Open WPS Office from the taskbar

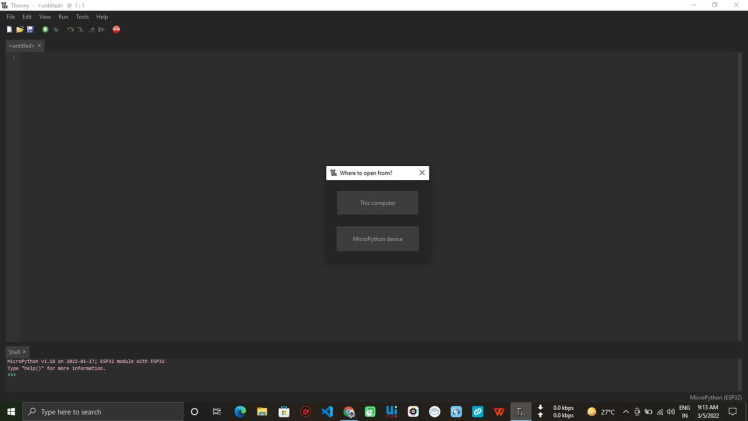(499, 411)
